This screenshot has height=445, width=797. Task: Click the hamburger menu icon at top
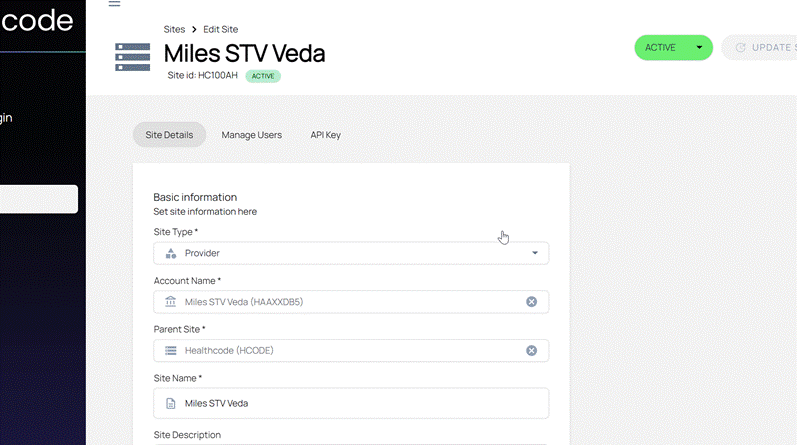click(x=114, y=4)
